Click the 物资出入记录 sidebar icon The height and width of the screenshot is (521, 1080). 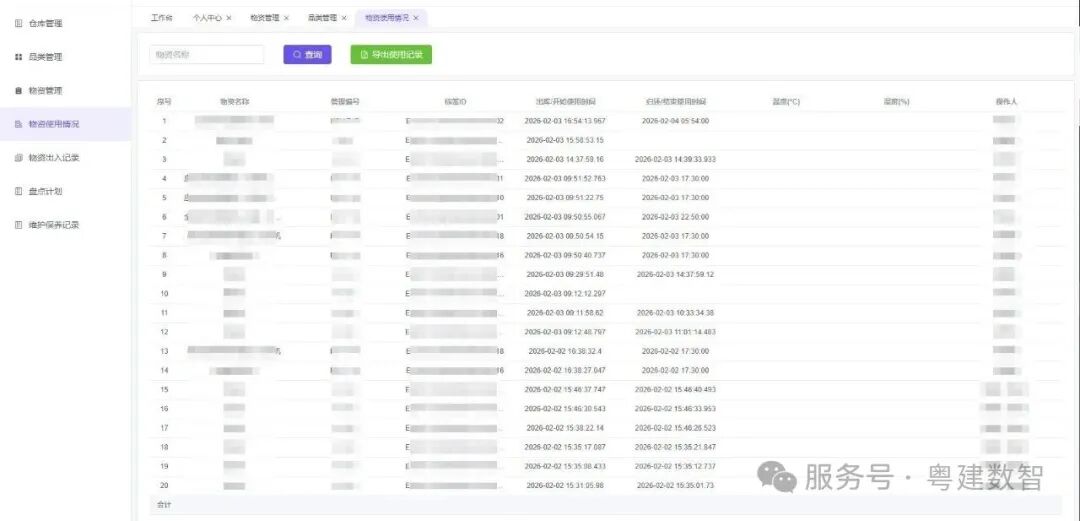(x=18, y=158)
